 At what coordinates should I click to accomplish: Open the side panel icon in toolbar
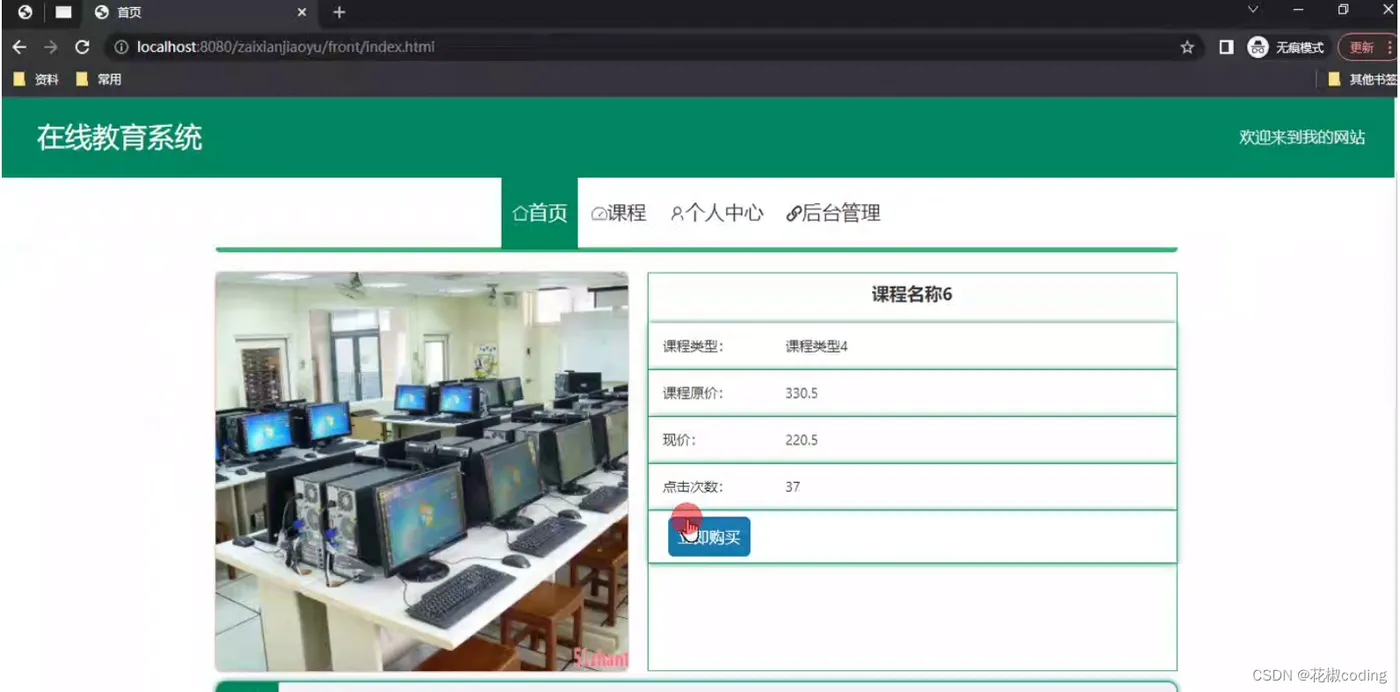click(1226, 47)
